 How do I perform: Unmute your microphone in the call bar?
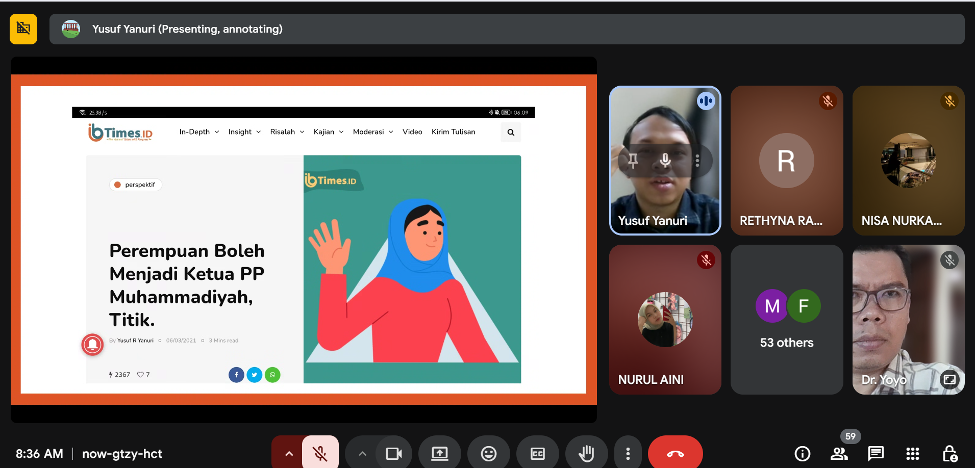(320, 453)
